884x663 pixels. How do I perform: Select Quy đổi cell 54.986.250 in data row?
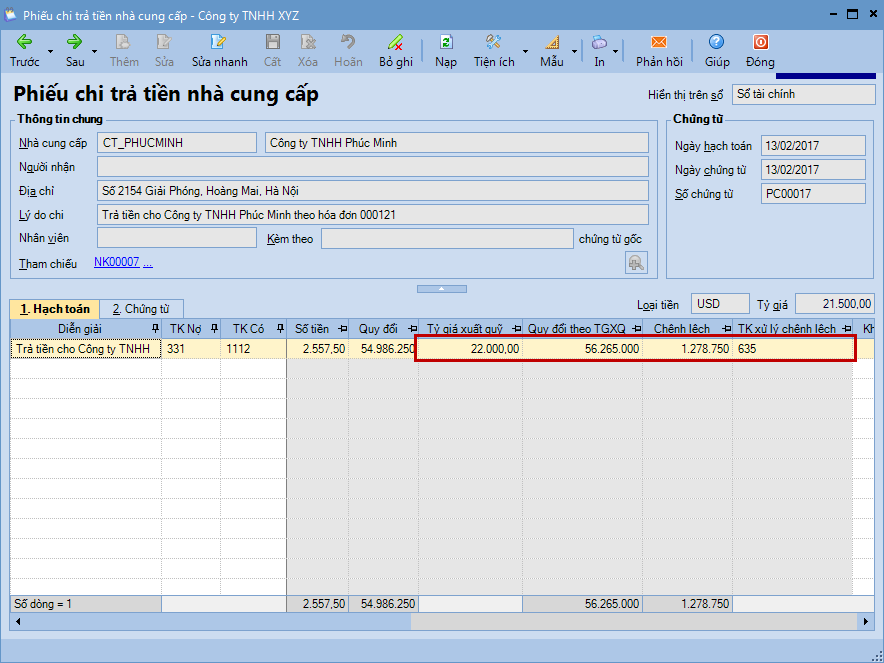[383, 349]
